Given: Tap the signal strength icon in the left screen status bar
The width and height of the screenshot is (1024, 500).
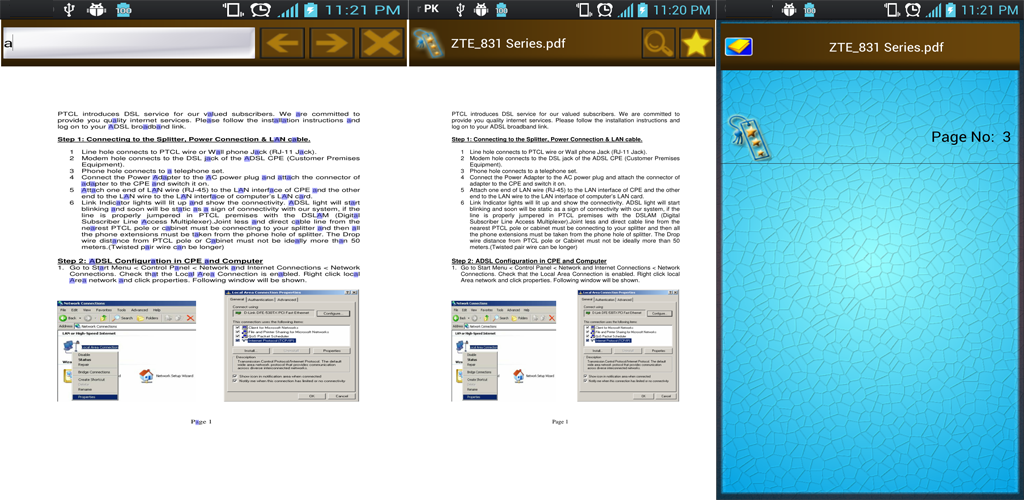Looking at the screenshot, I should pos(287,10).
